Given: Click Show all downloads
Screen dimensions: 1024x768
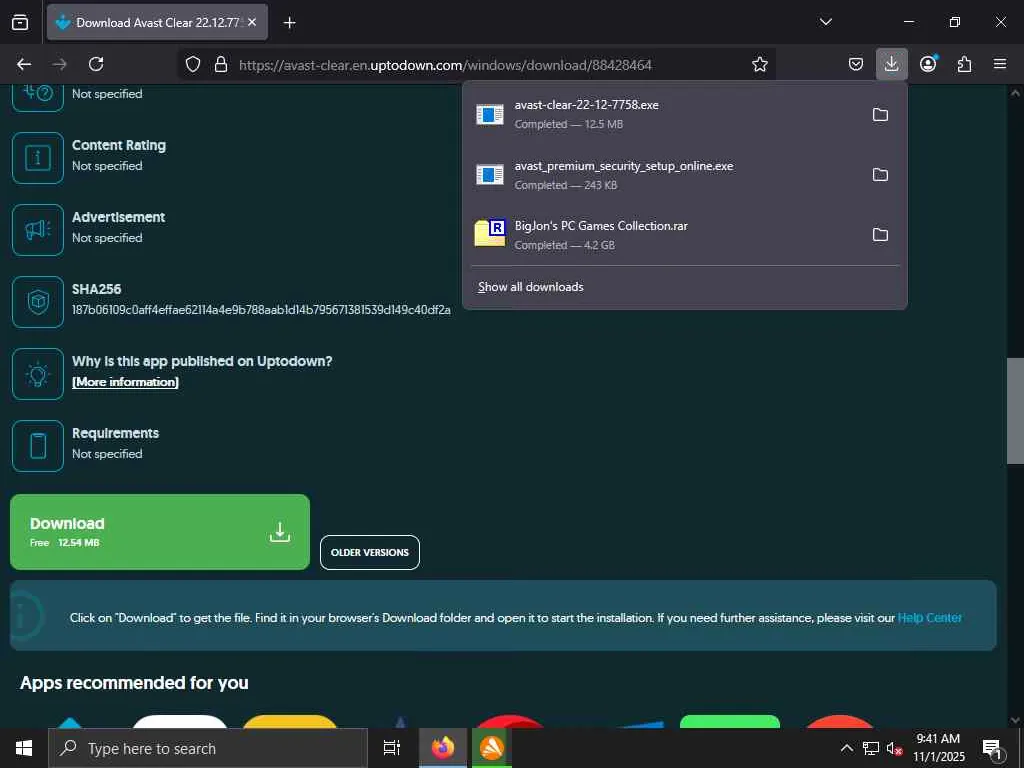Looking at the screenshot, I should [530, 287].
